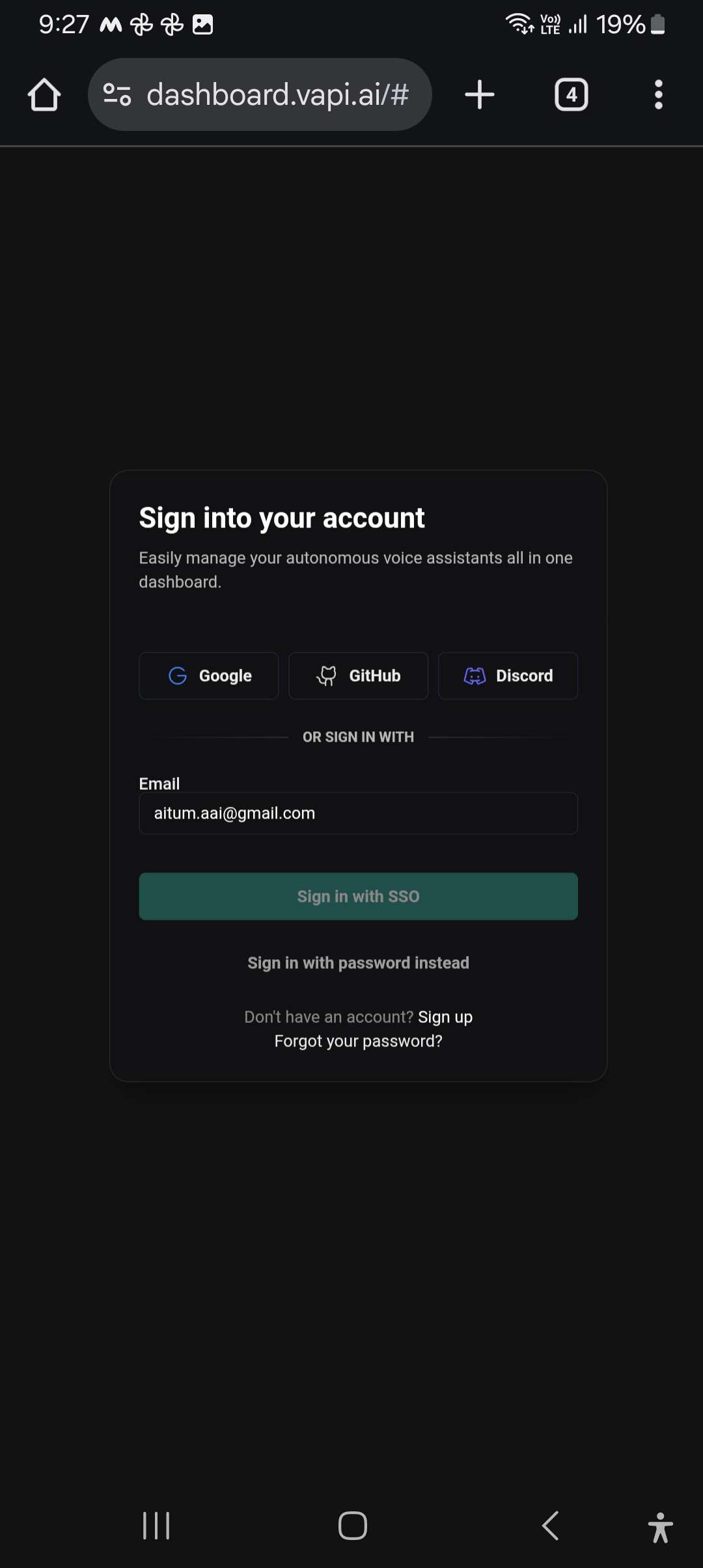Viewport: 703px width, 1568px height.
Task: Open site info icon in address bar
Action: 117,95
